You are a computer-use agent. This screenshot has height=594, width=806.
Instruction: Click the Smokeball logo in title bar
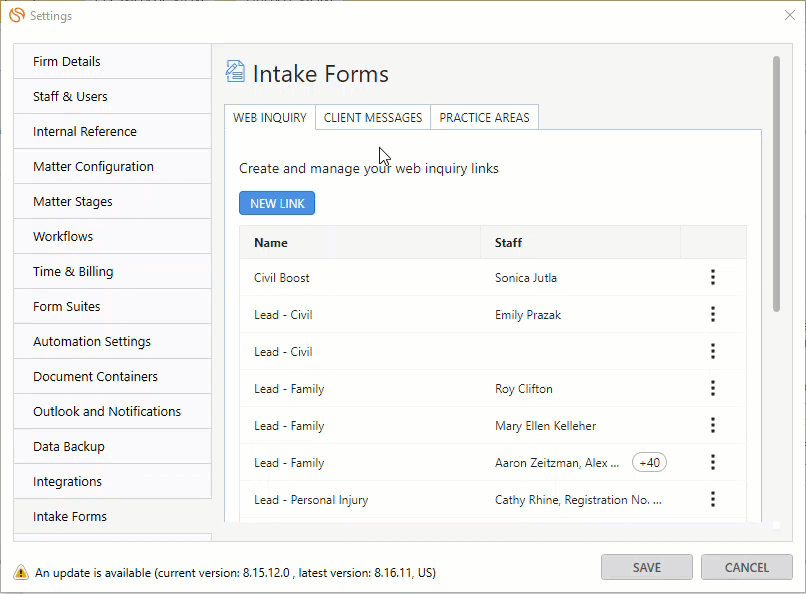(17, 15)
